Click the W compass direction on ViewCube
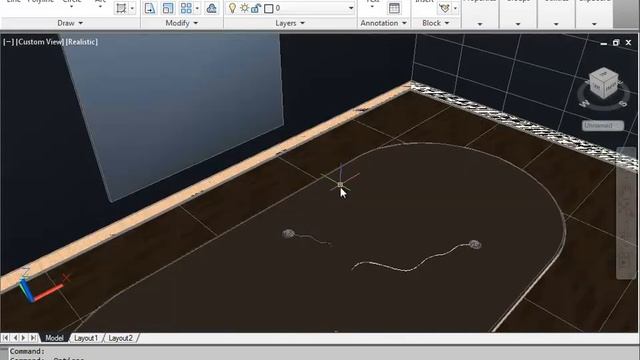640x360 pixels. pos(584,104)
